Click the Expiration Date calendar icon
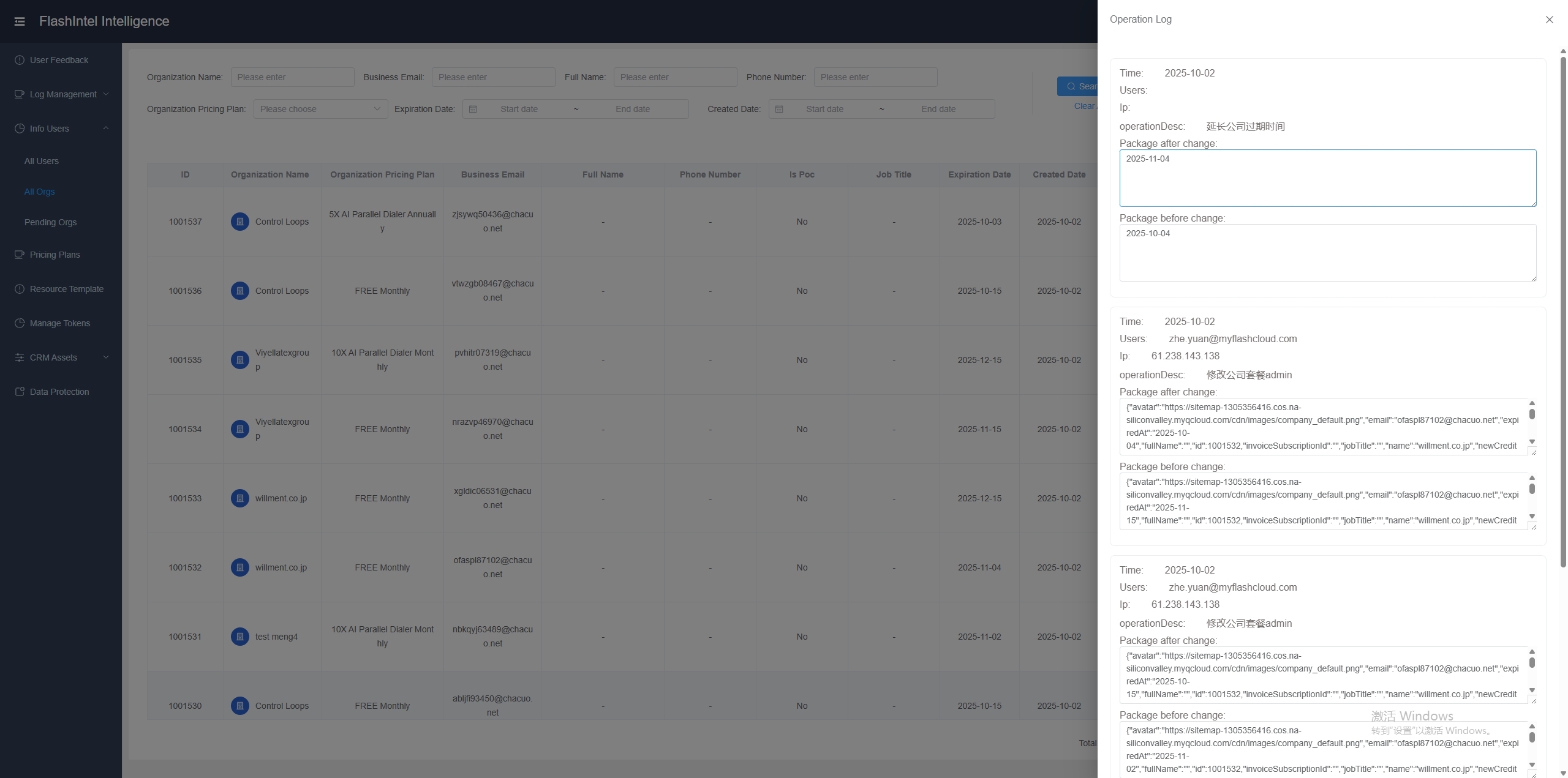Viewport: 1568px width, 778px height. click(x=473, y=109)
